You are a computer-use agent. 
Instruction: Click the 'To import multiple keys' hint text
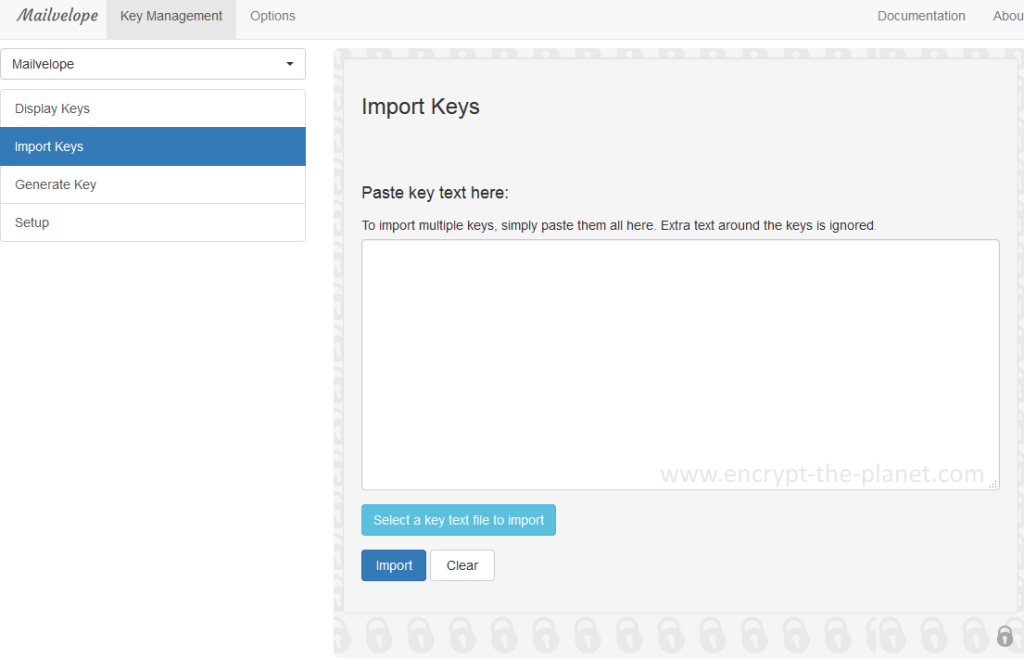619,225
